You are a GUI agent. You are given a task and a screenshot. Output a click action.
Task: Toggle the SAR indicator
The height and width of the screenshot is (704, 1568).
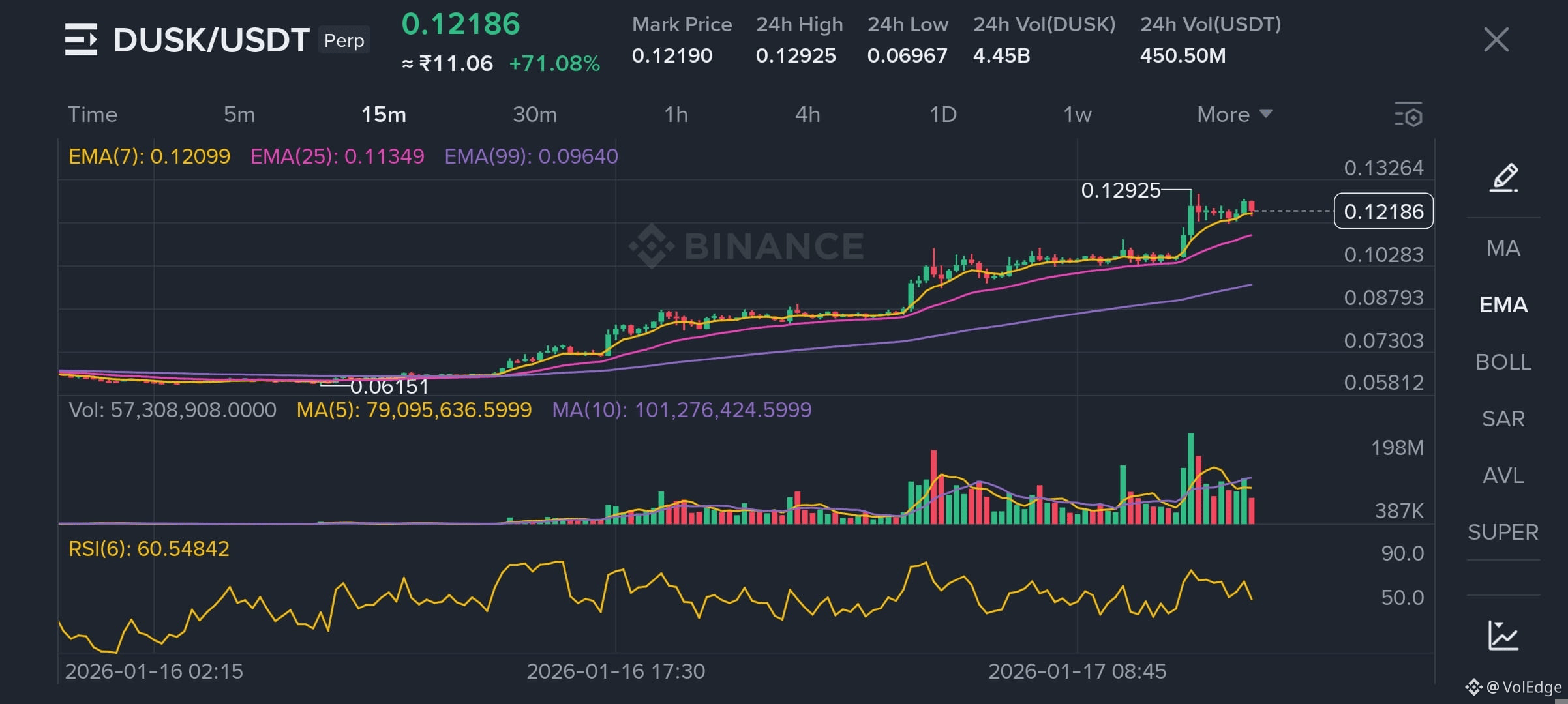click(x=1503, y=418)
